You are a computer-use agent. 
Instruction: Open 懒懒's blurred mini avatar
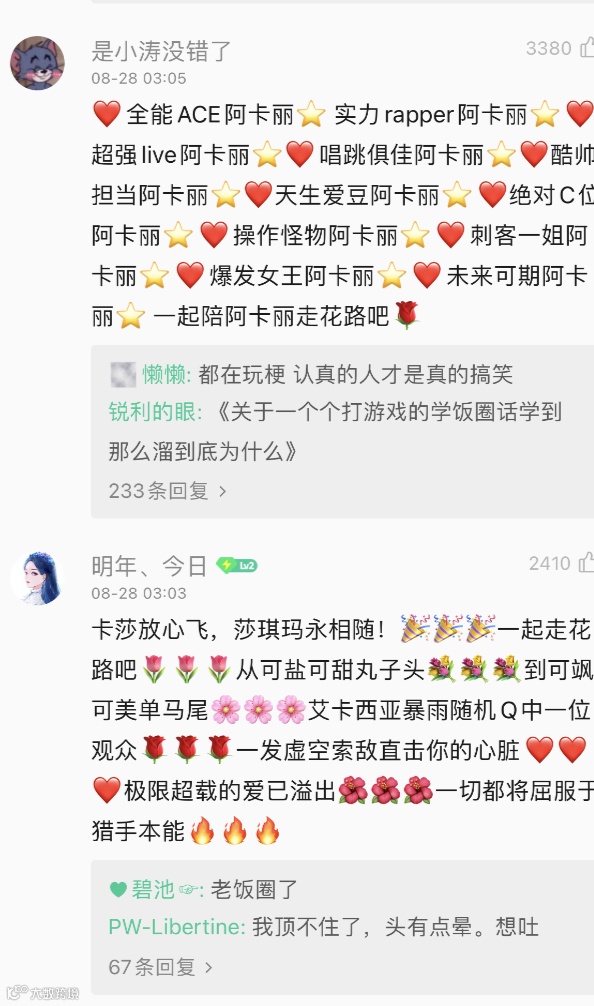[x=123, y=374]
